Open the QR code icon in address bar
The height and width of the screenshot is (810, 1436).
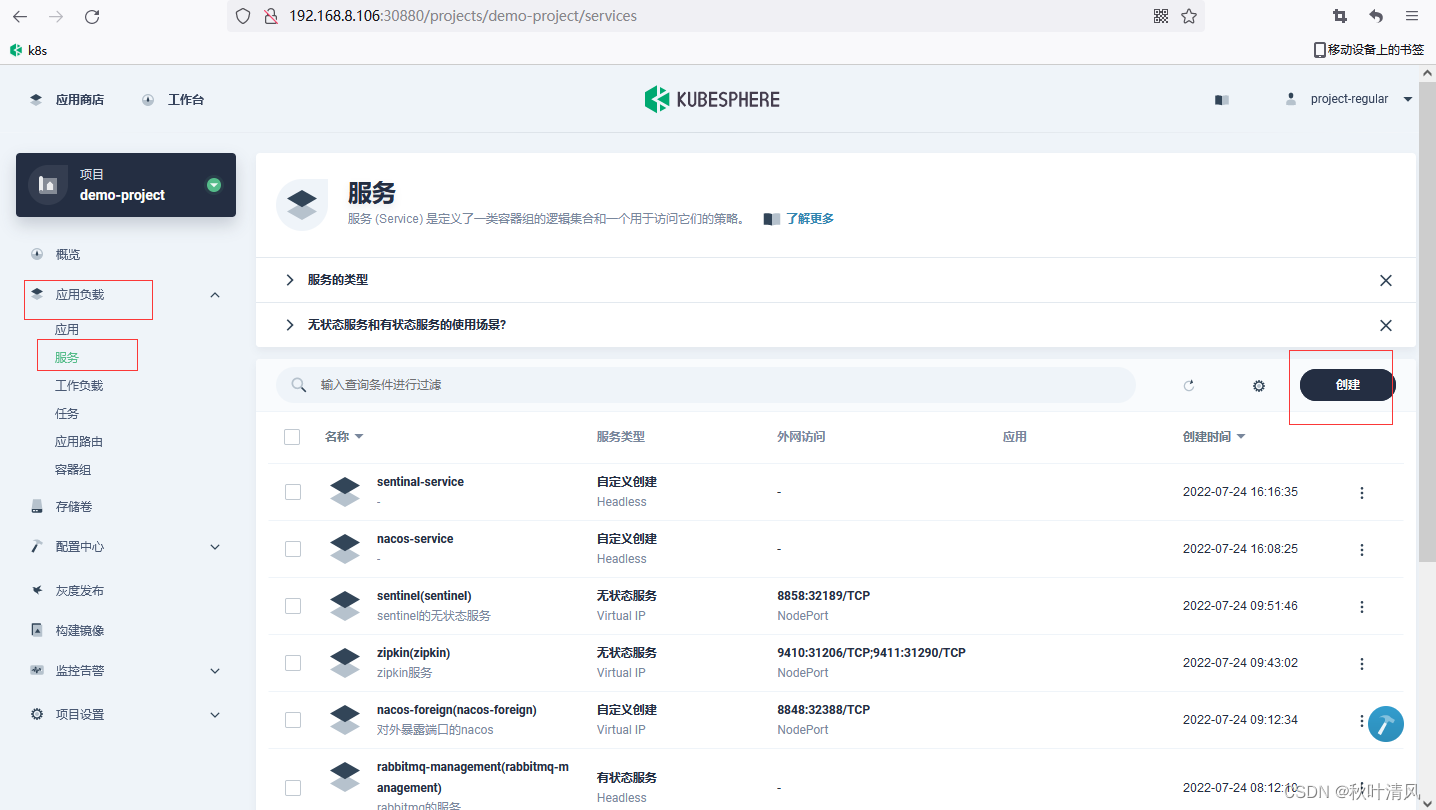click(1161, 16)
